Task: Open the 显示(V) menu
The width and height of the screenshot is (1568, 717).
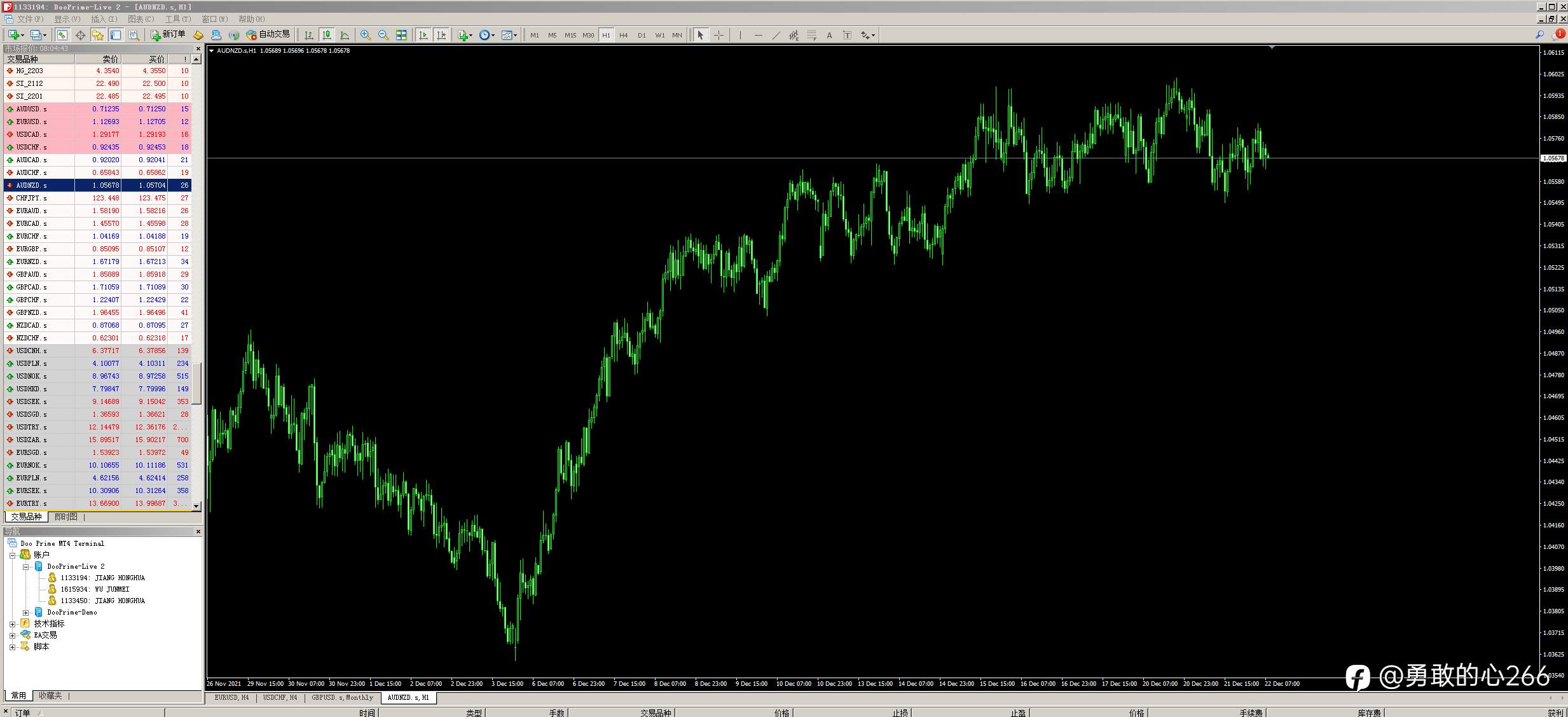Action: [x=67, y=19]
